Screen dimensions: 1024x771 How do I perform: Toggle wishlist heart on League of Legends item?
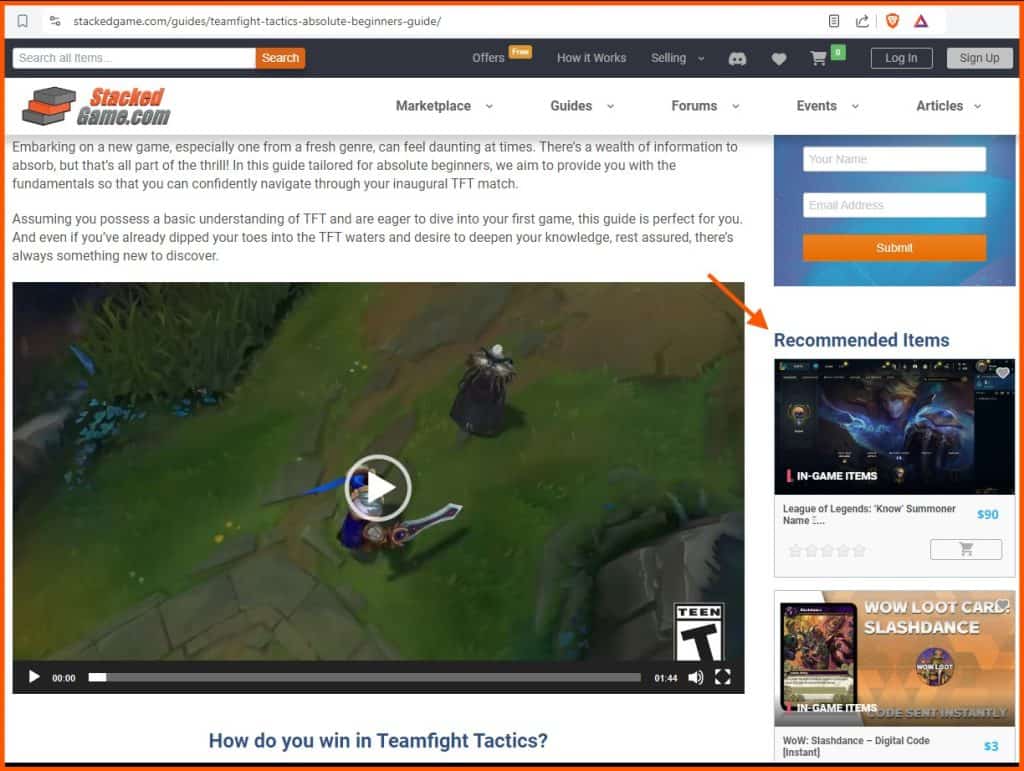click(1002, 373)
